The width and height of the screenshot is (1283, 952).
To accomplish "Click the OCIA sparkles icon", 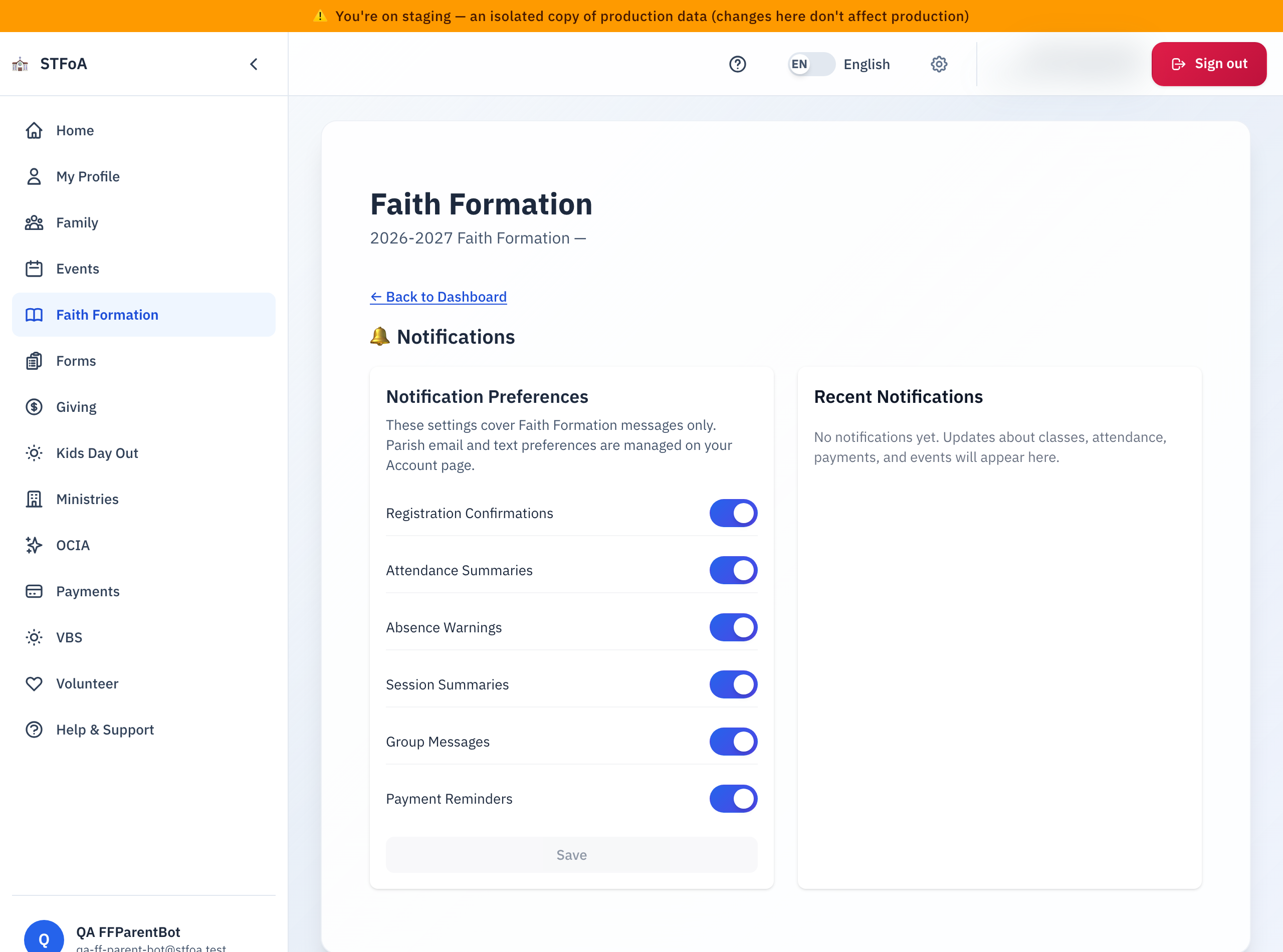I will click(x=34, y=545).
